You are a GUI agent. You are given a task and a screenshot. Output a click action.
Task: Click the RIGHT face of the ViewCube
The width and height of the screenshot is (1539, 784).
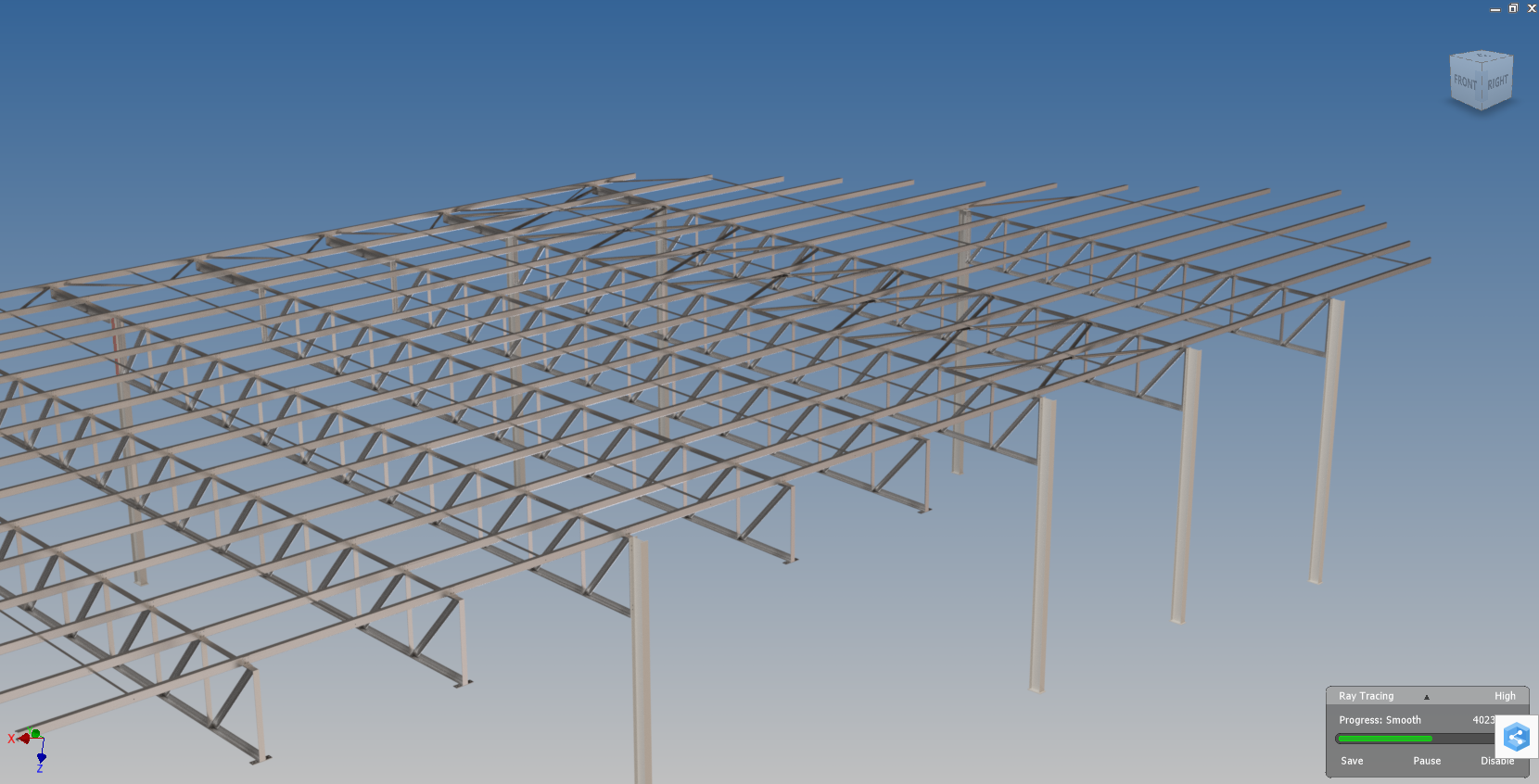(x=1497, y=82)
